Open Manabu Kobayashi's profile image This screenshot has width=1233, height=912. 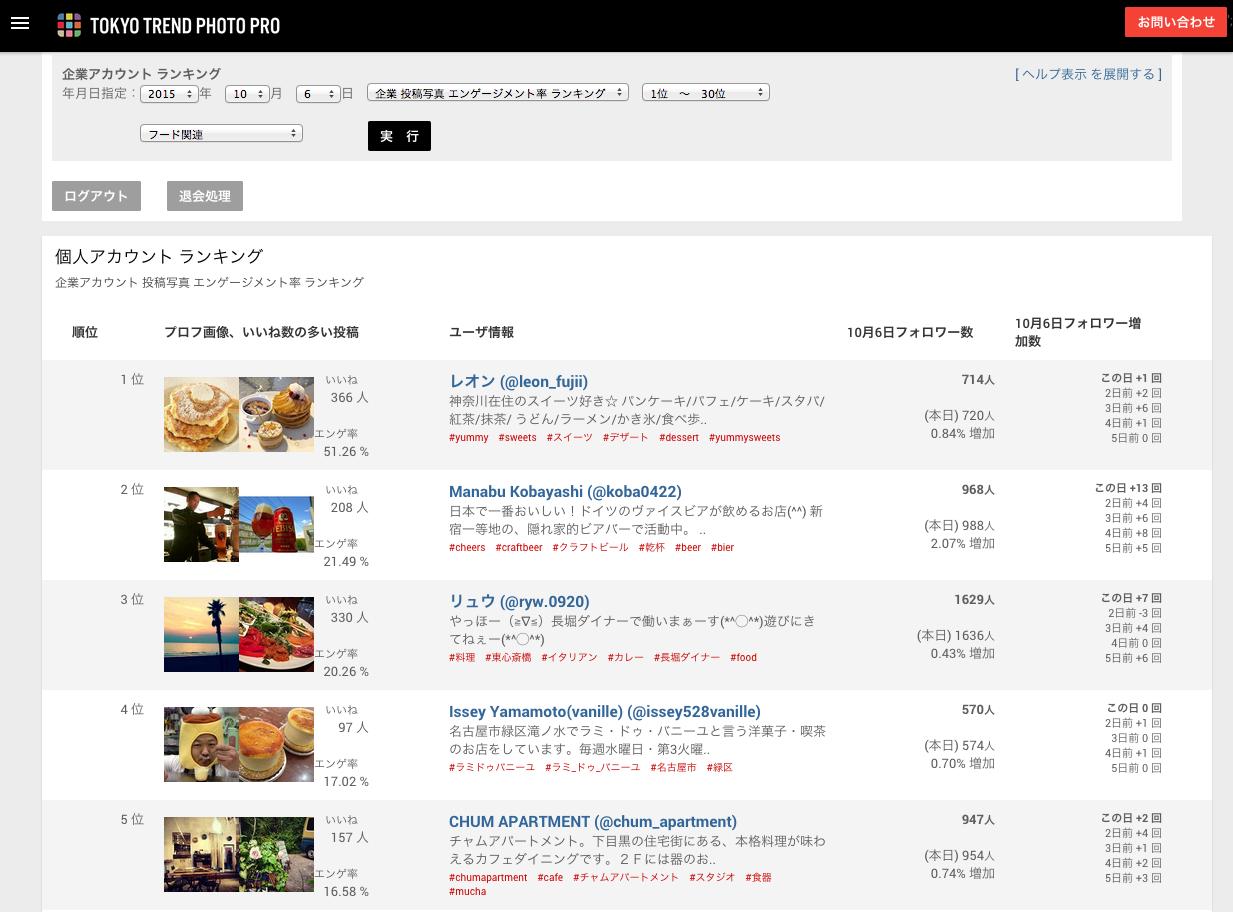[x=201, y=524]
